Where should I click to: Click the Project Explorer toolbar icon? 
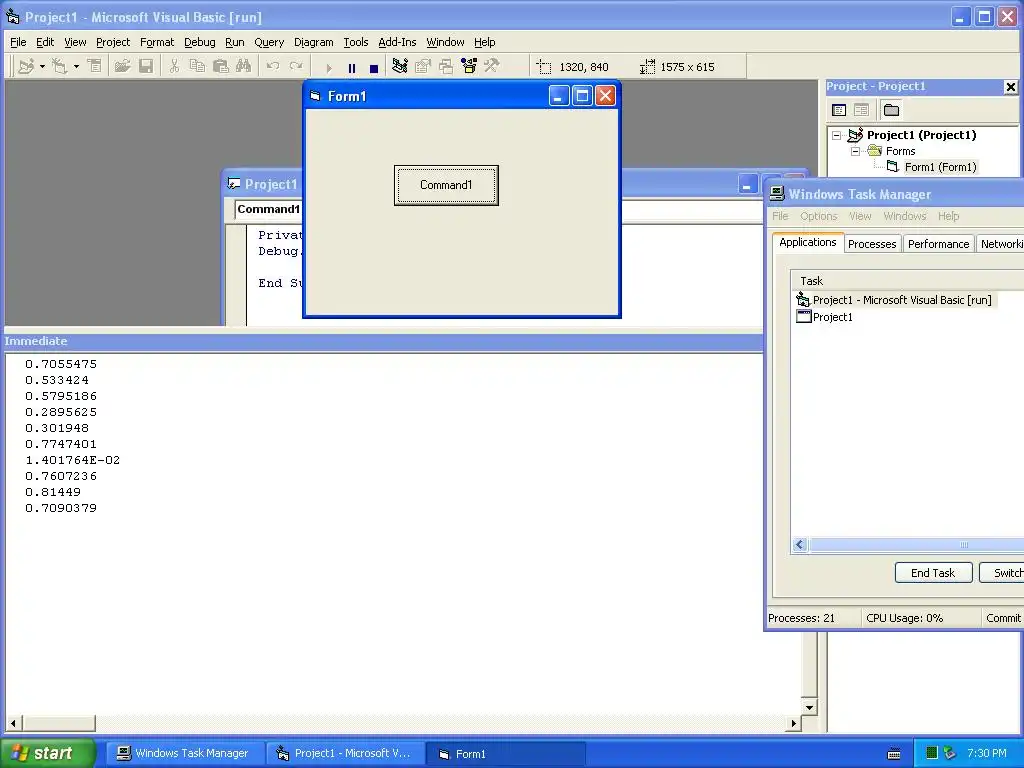400,67
